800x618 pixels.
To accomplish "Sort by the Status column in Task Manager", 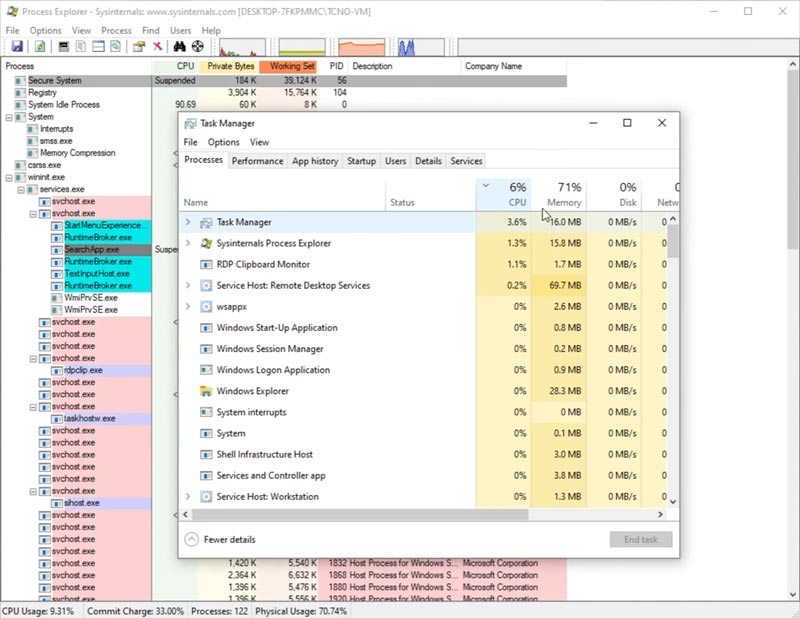I will point(431,194).
